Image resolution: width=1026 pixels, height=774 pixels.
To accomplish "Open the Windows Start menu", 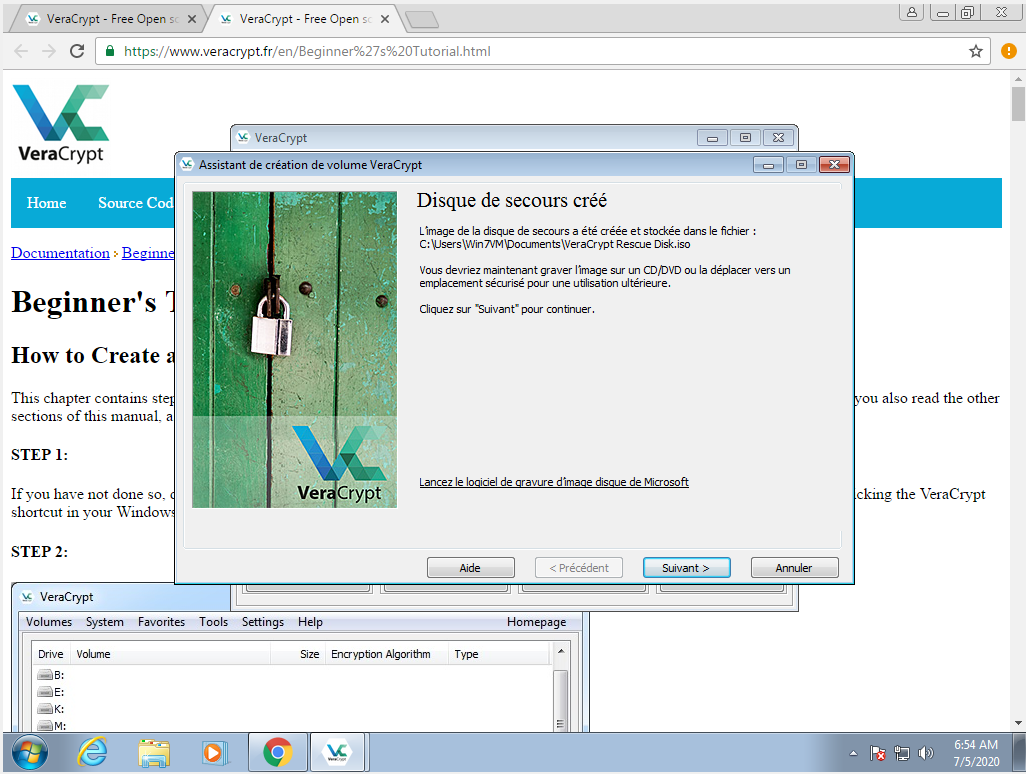I will [x=29, y=753].
